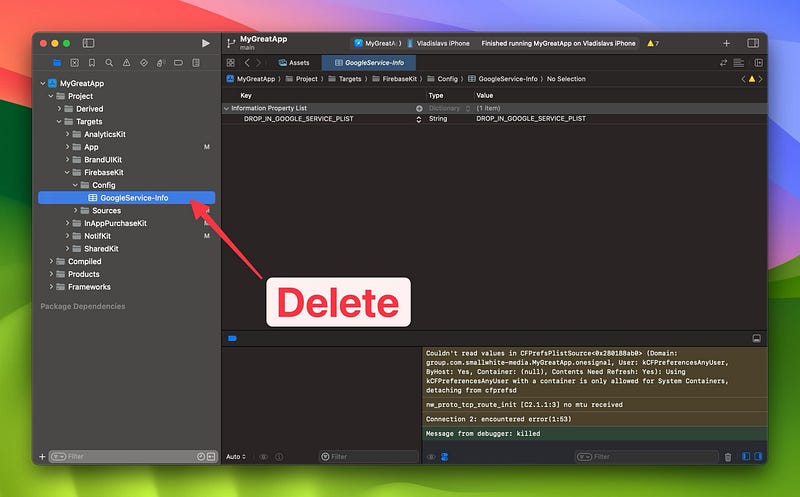The width and height of the screenshot is (800, 497).
Task: Toggle the console pane button
Action: (758, 456)
